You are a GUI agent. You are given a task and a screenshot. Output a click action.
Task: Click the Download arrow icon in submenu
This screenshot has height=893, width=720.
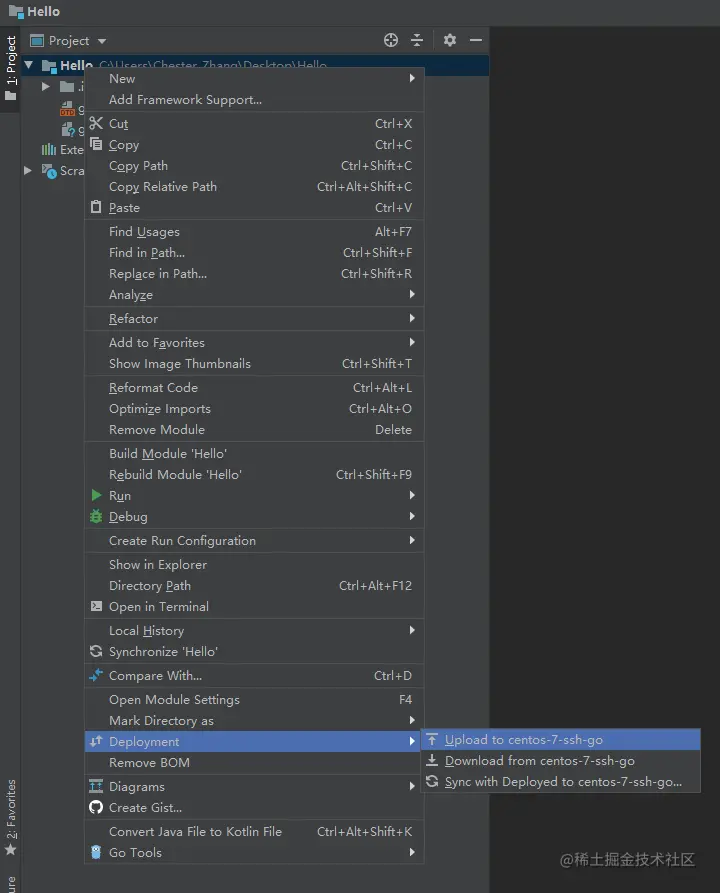[x=432, y=760]
